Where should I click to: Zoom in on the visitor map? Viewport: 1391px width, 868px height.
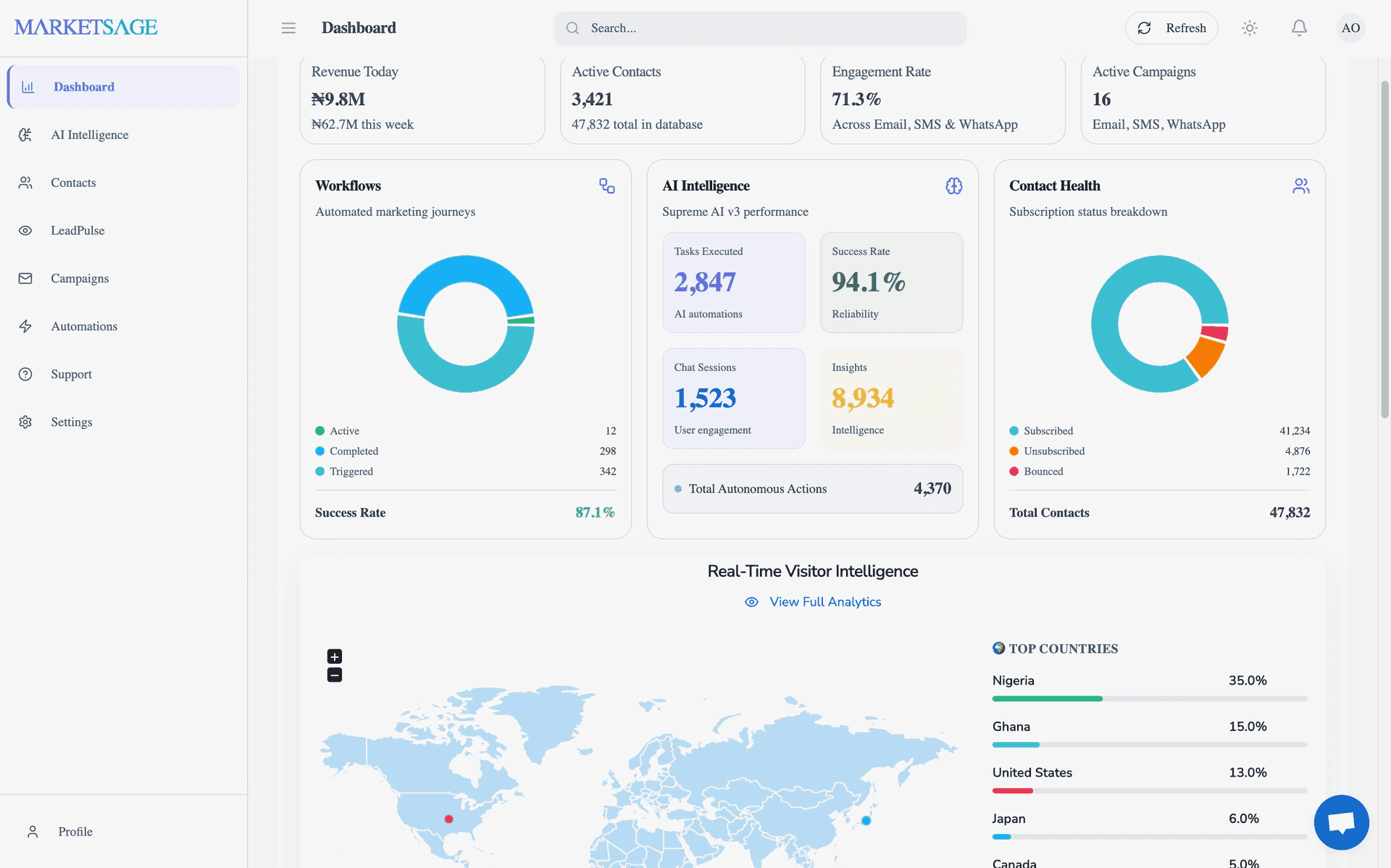pos(335,656)
